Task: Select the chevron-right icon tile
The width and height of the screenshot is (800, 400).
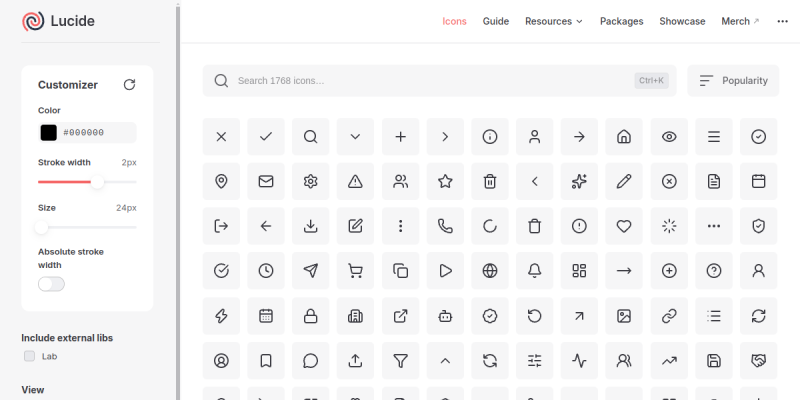Action: 445,136
